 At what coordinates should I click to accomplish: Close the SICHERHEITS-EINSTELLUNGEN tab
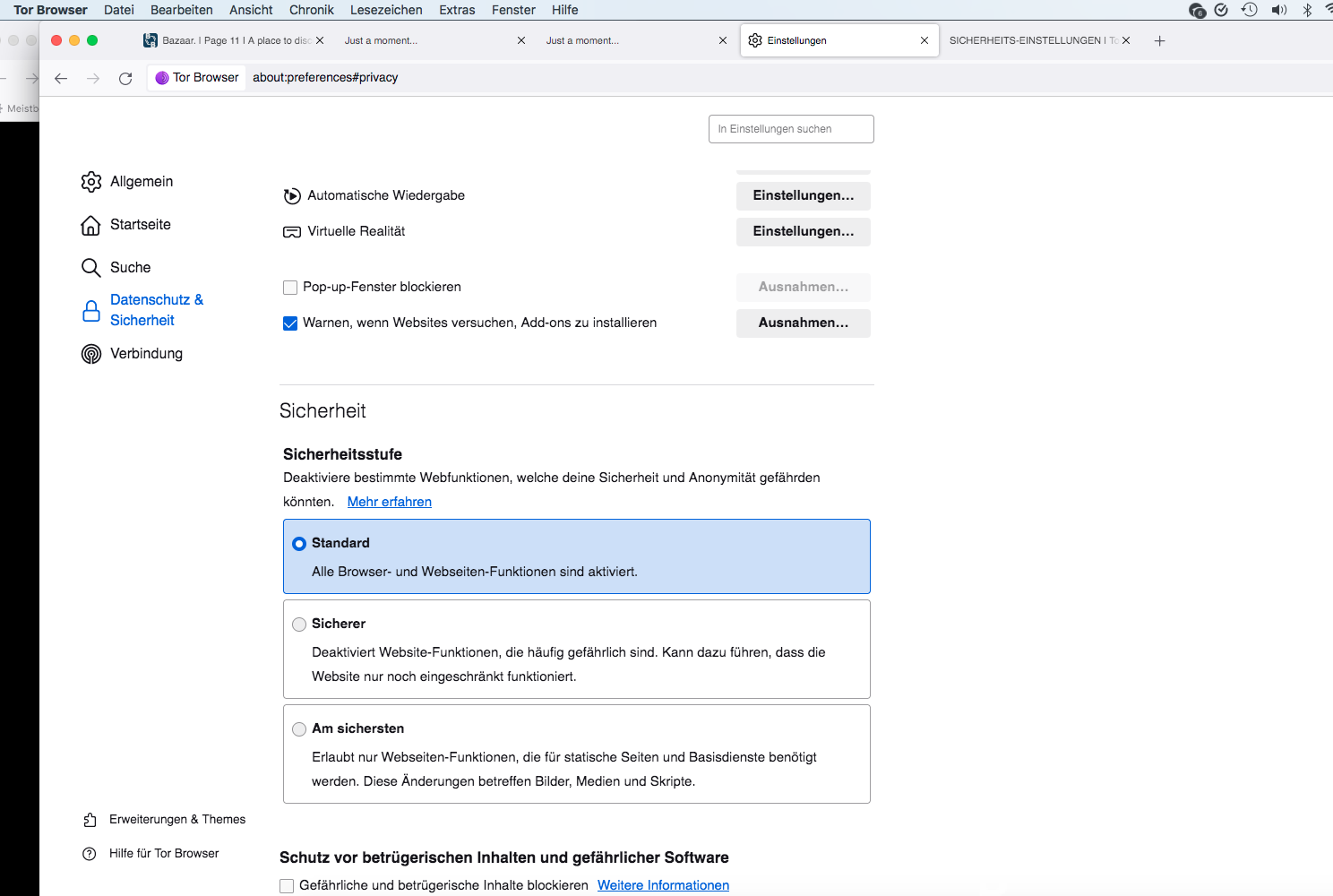coord(1126,40)
